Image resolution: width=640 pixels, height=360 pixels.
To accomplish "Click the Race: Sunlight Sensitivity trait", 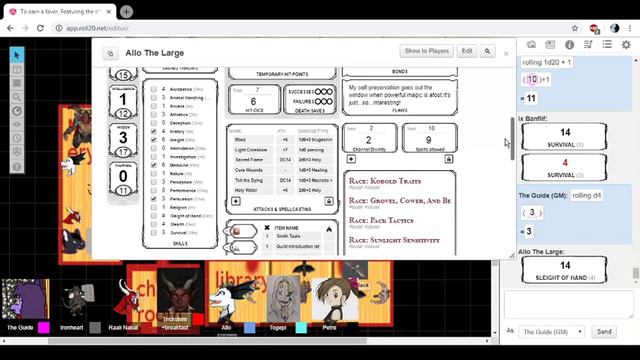I will (394, 240).
